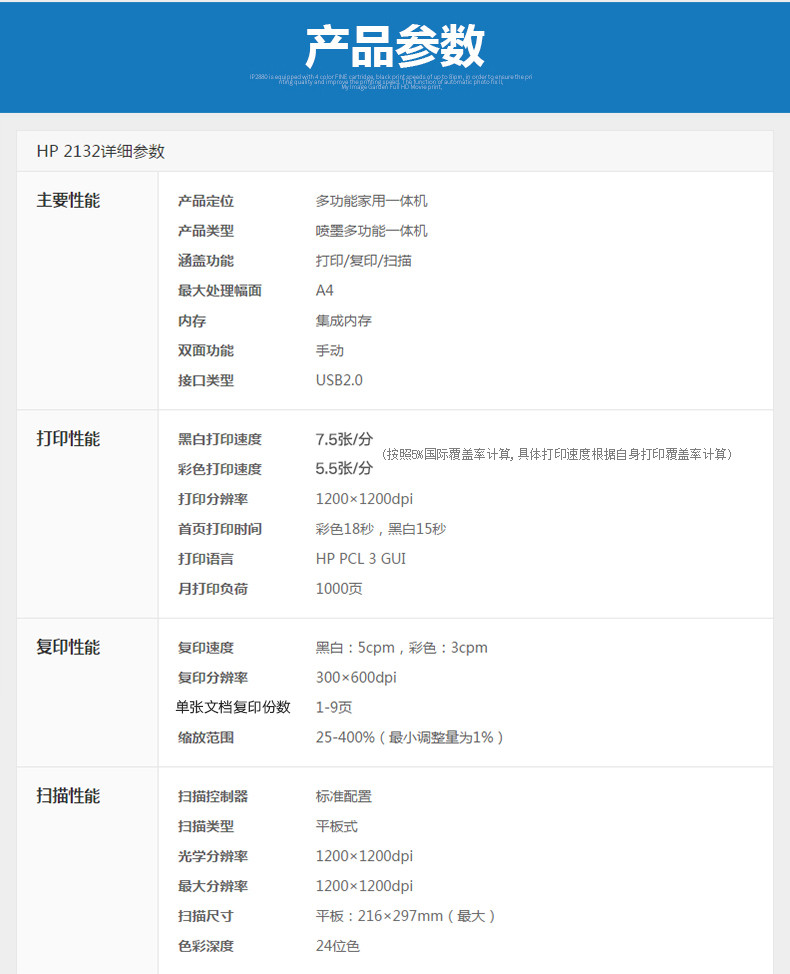Image resolution: width=790 pixels, height=974 pixels.
Task: Click the HP PCL 3 GUI value
Action: point(361,558)
